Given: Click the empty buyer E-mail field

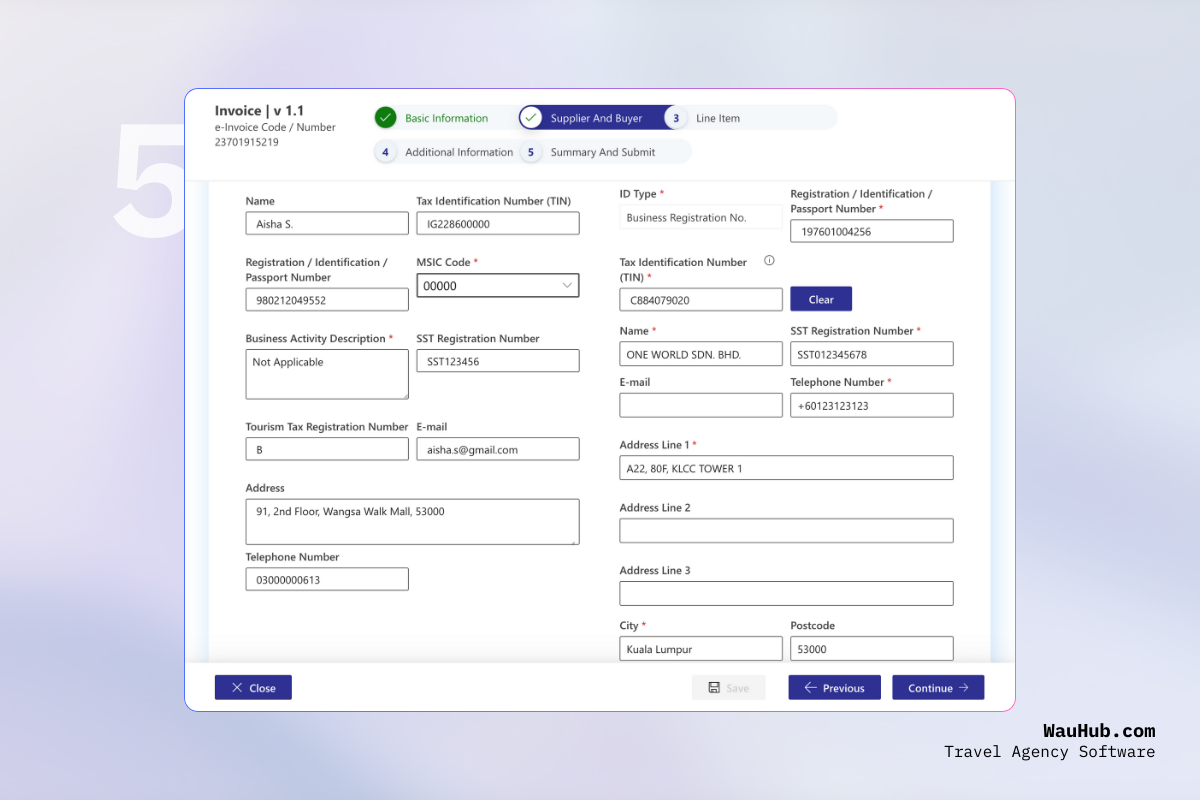Looking at the screenshot, I should click(x=701, y=405).
